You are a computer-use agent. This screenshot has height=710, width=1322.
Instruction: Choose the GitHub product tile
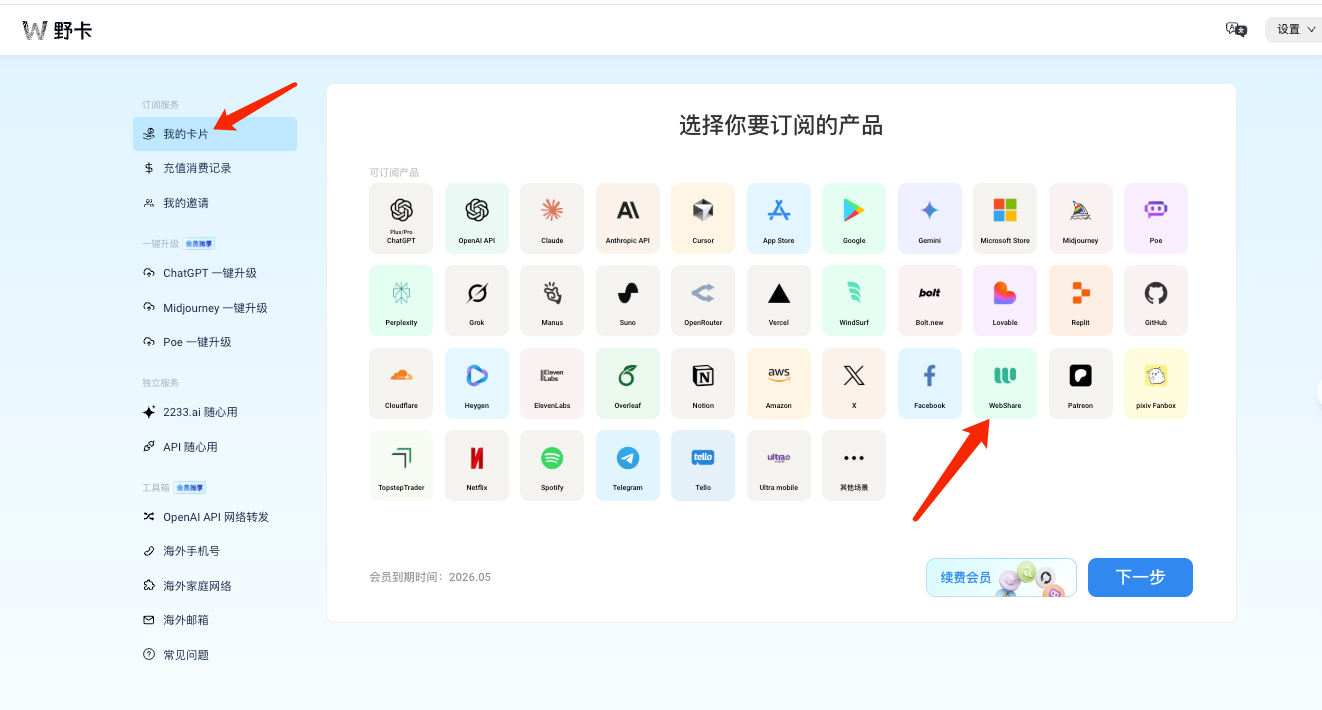click(x=1156, y=300)
